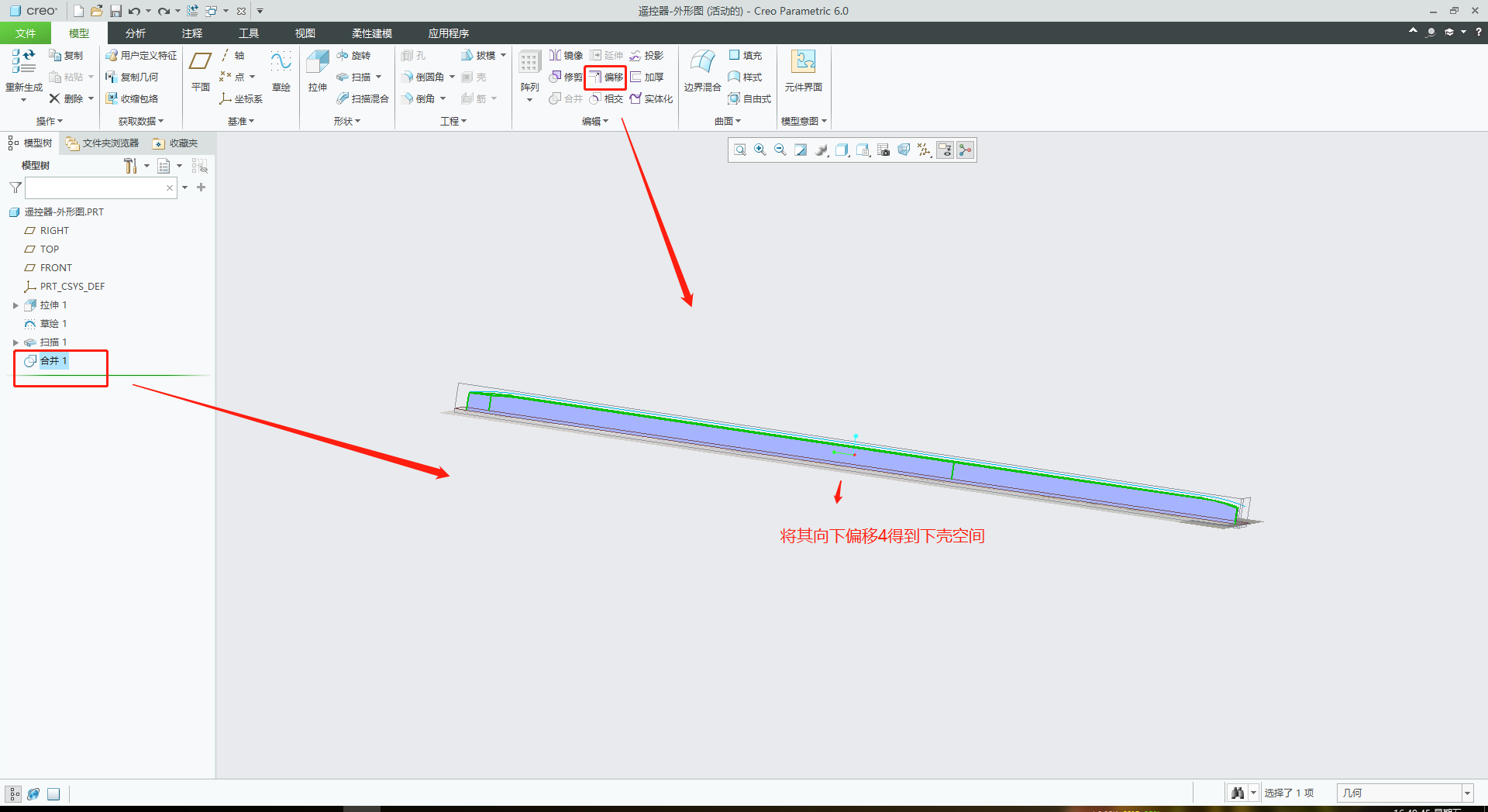The image size is (1488, 812).
Task: Switch to the 分析 ribbon tab
Action: click(136, 33)
